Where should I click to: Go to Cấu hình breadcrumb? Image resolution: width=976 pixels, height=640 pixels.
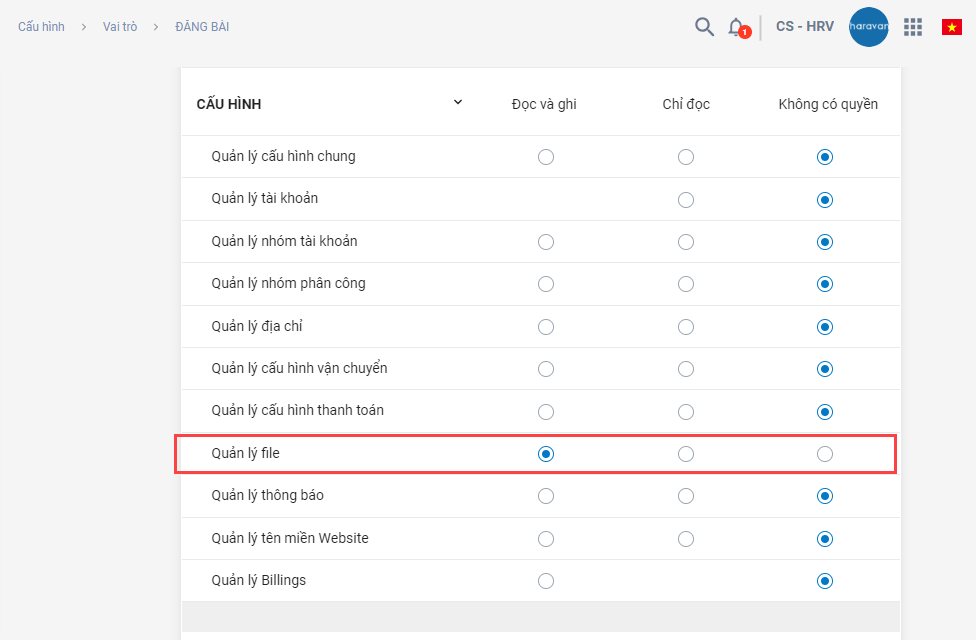41,27
